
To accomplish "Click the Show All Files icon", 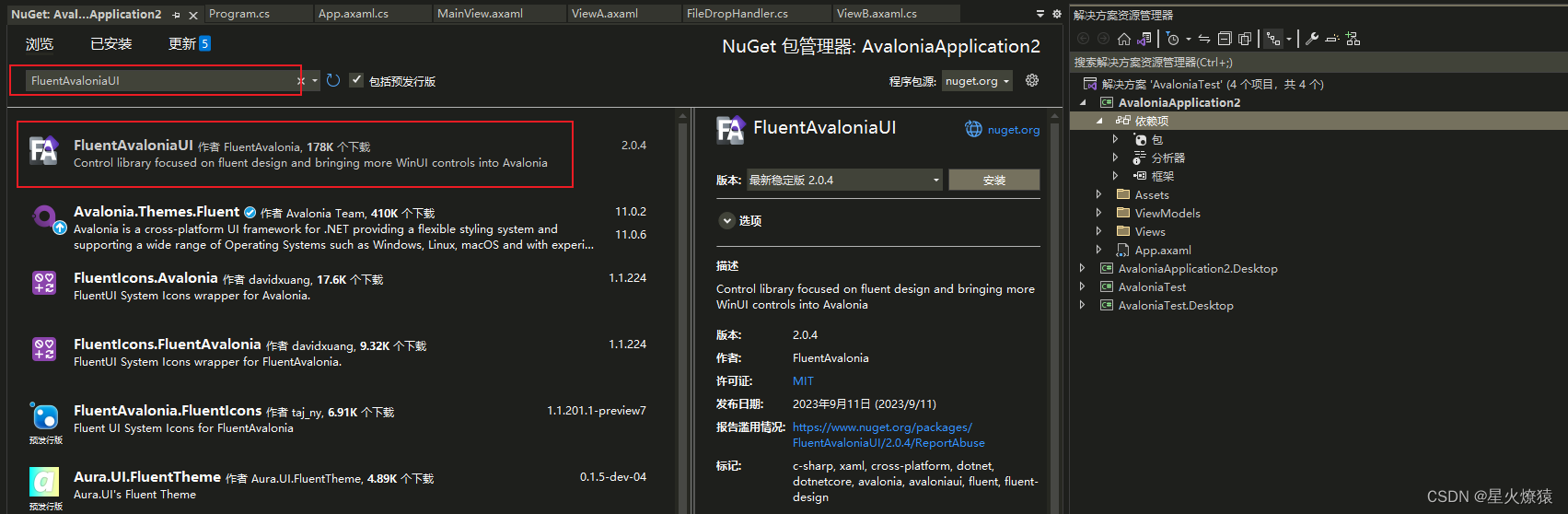I will [1245, 39].
